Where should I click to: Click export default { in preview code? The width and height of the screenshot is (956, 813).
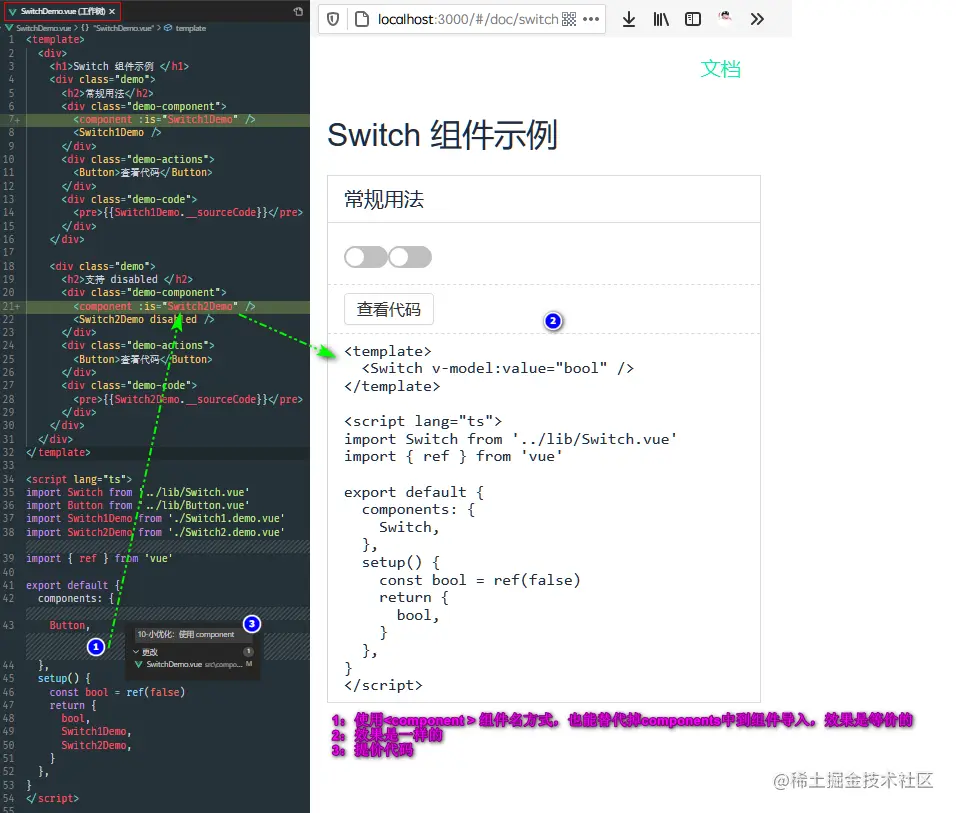tap(414, 492)
